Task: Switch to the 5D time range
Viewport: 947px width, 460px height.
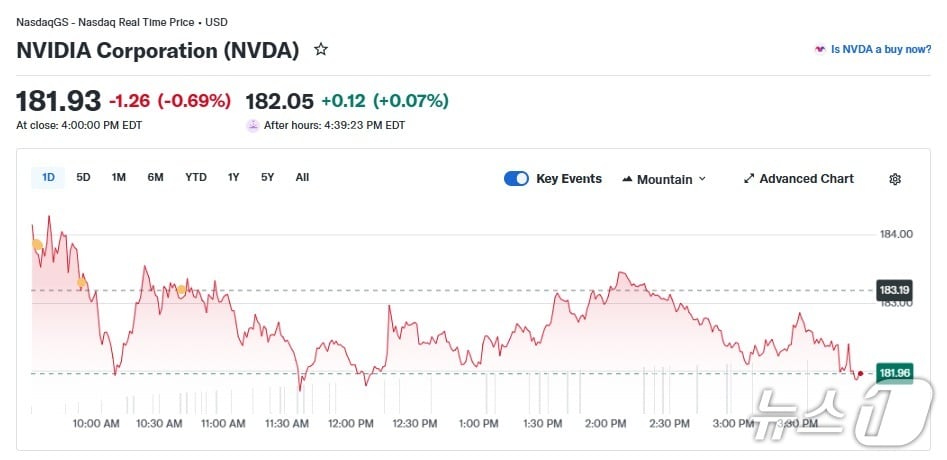Action: [x=84, y=178]
